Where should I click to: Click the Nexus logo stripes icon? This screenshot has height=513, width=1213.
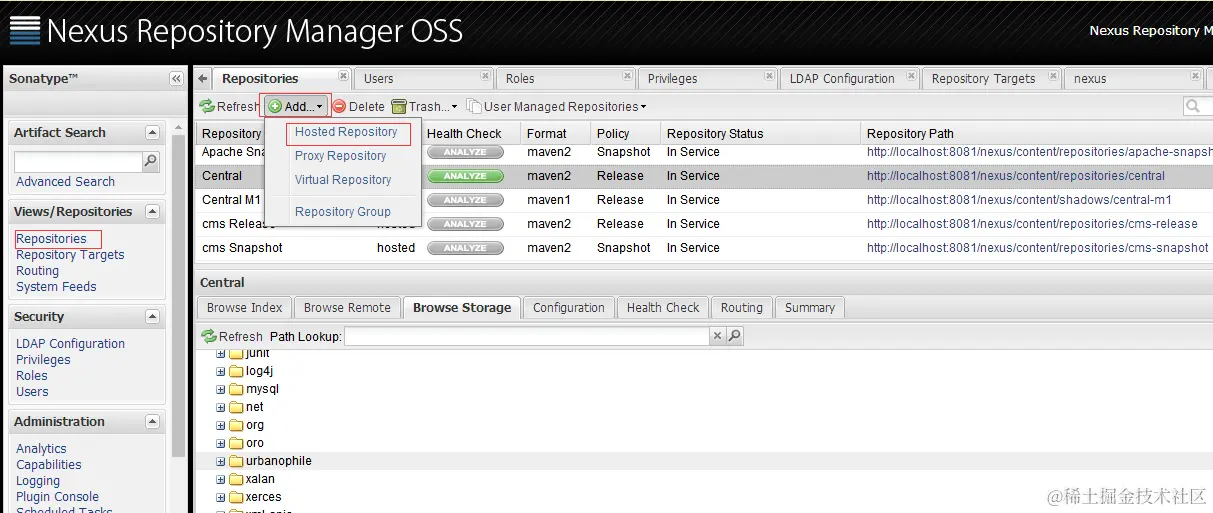tap(25, 30)
